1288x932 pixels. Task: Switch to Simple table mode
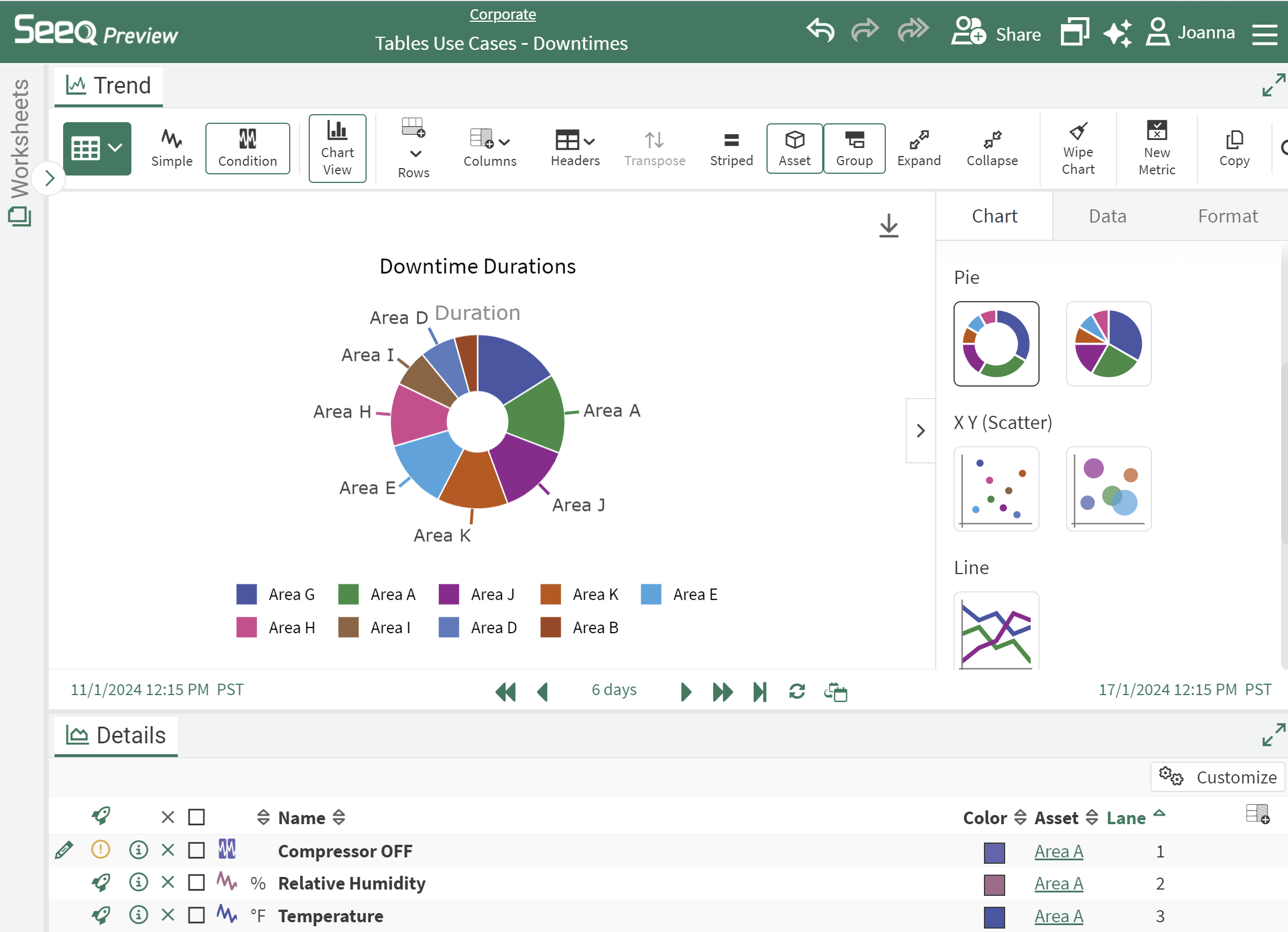pos(172,149)
